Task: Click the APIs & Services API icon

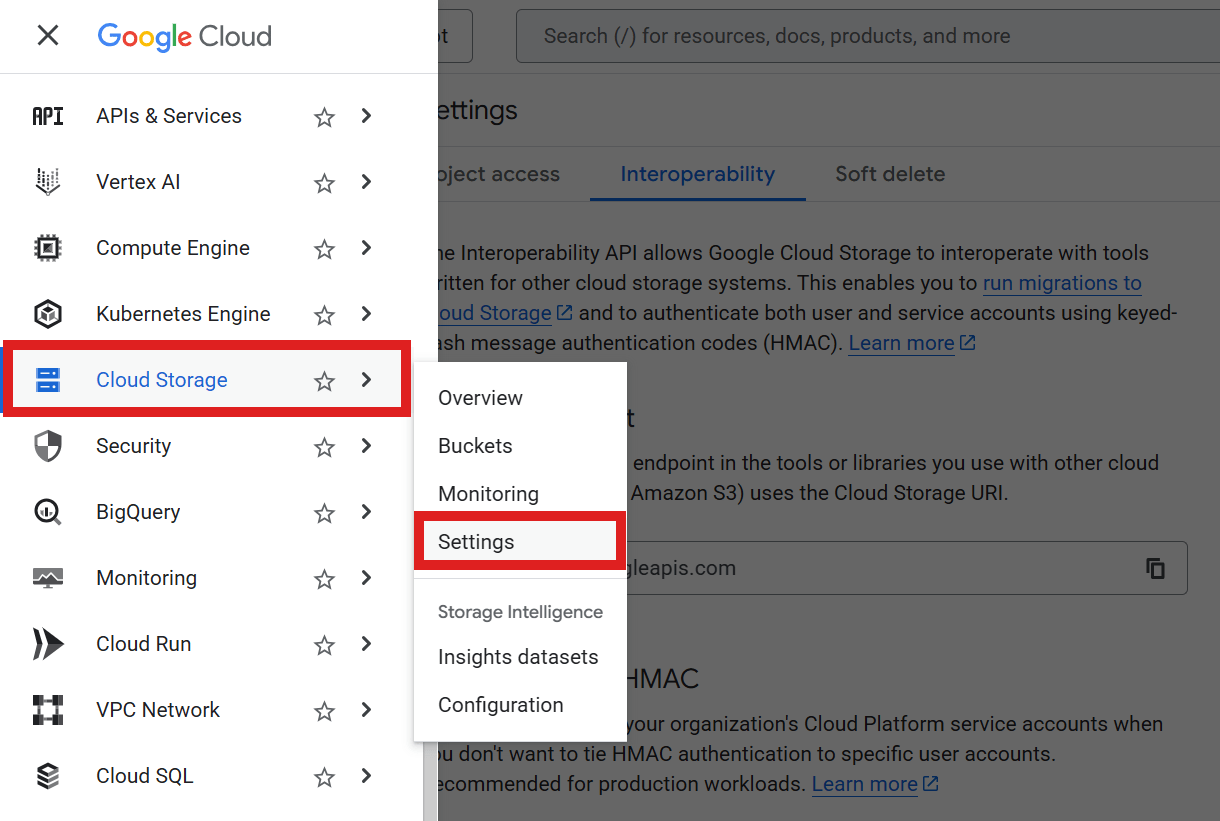Action: 48,116
